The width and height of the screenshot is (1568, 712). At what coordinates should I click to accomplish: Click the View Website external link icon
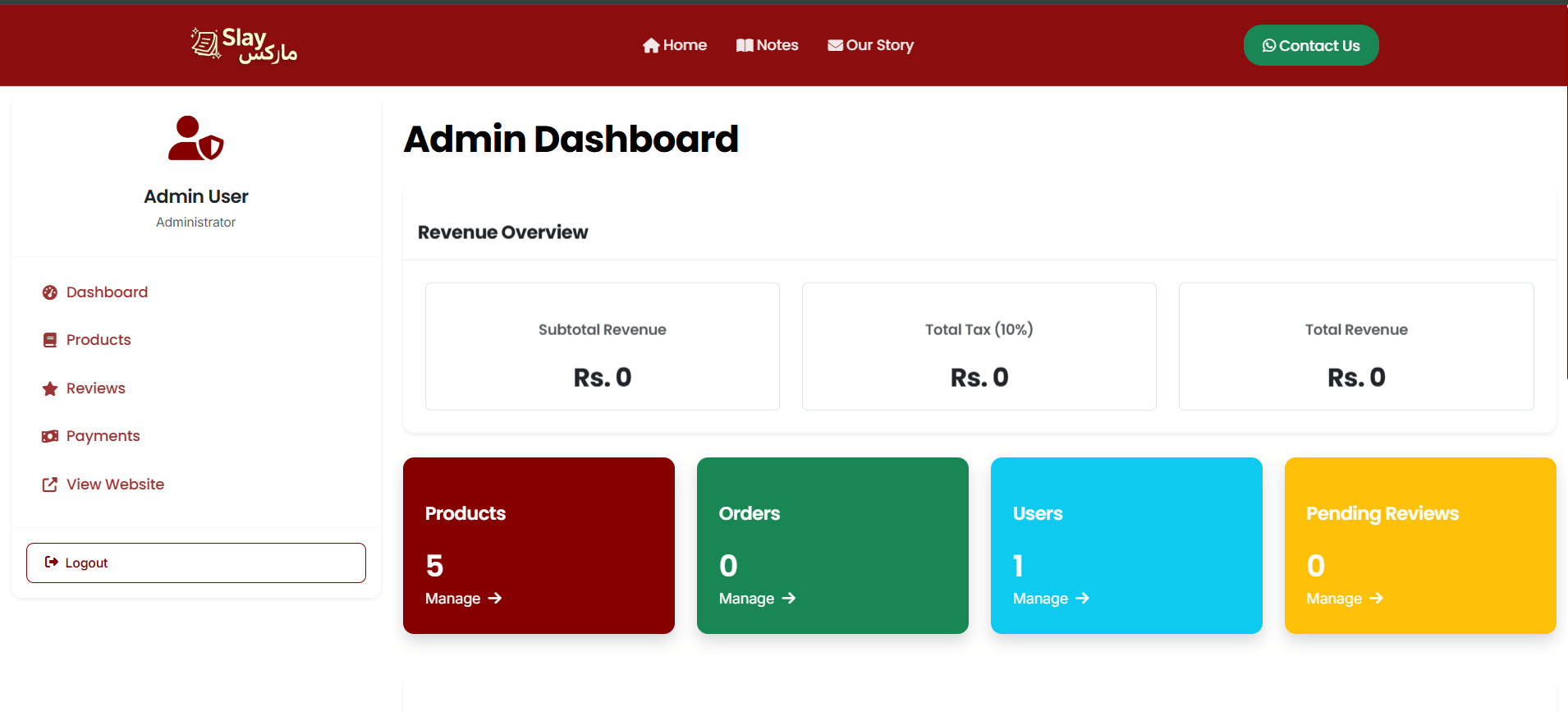click(50, 485)
